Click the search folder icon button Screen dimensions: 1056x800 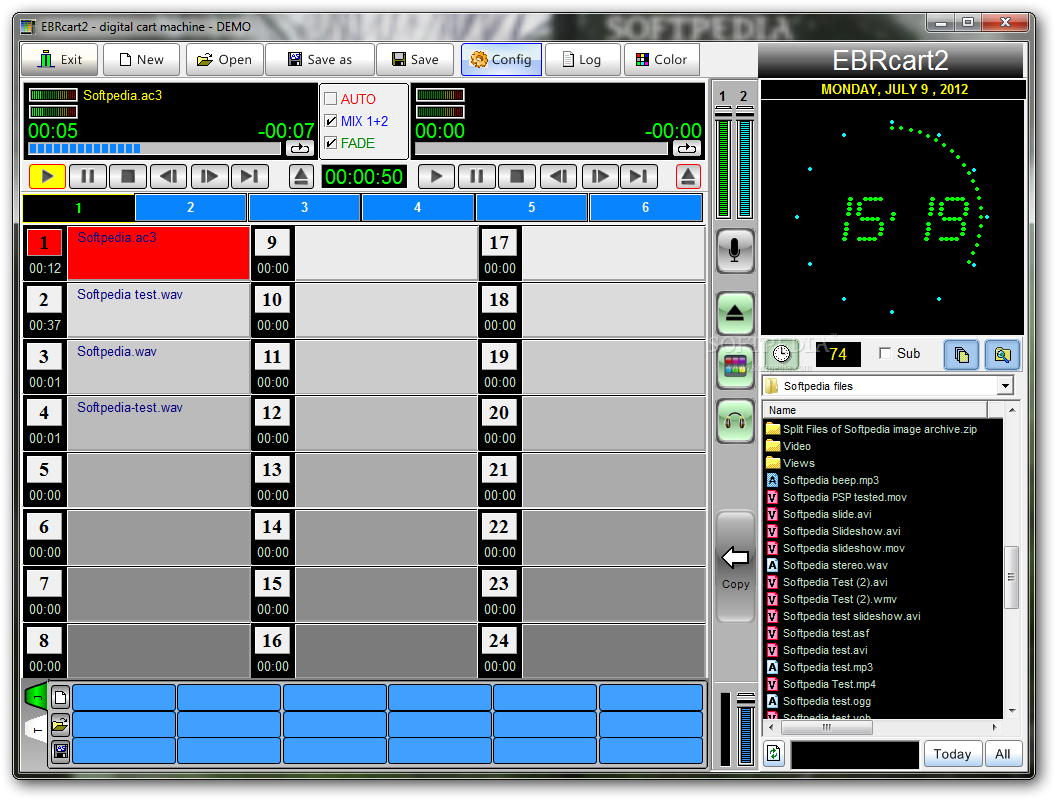[1002, 355]
